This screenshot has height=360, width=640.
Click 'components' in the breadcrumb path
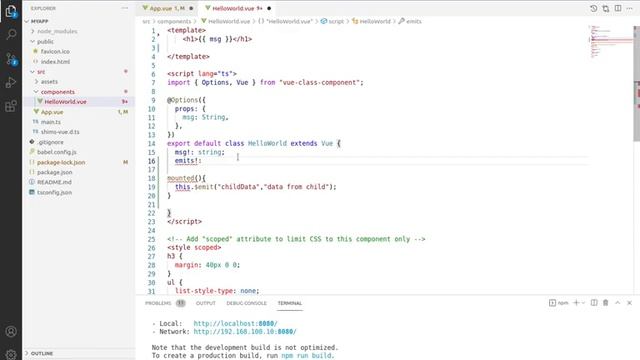[174, 21]
